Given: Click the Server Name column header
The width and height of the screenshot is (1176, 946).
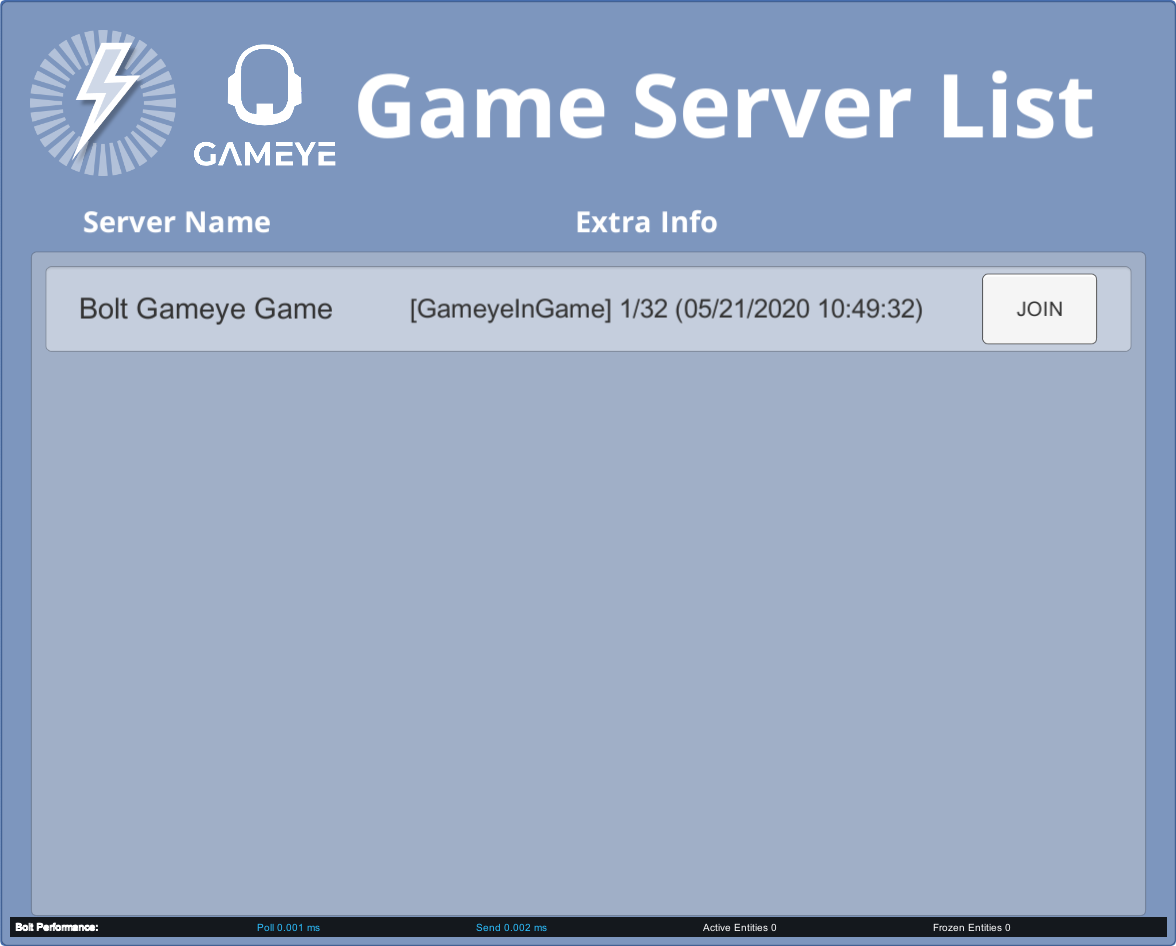Looking at the screenshot, I should 176,222.
